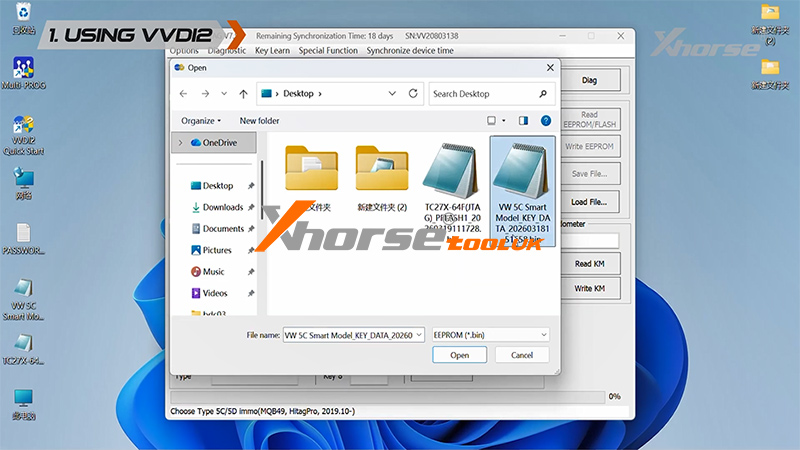Image resolution: width=800 pixels, height=450 pixels.
Task: Click the Open button
Action: tap(459, 355)
